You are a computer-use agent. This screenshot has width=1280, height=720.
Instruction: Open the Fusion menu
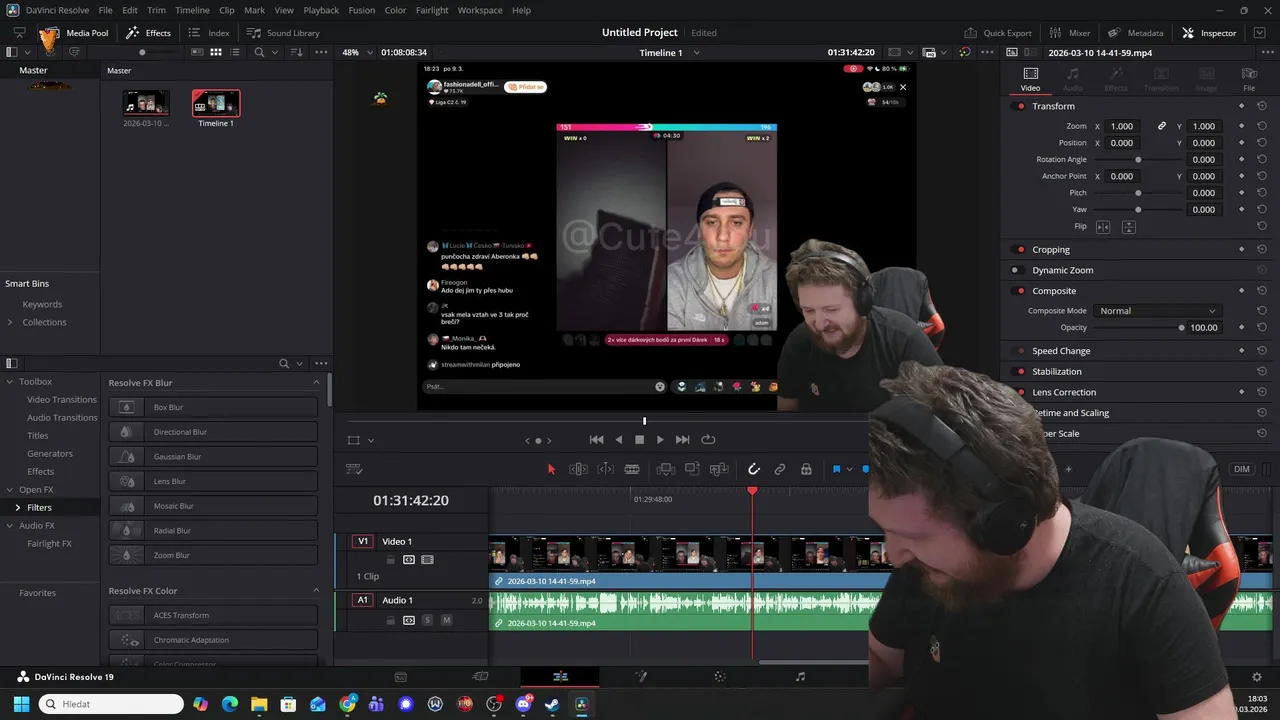[361, 10]
